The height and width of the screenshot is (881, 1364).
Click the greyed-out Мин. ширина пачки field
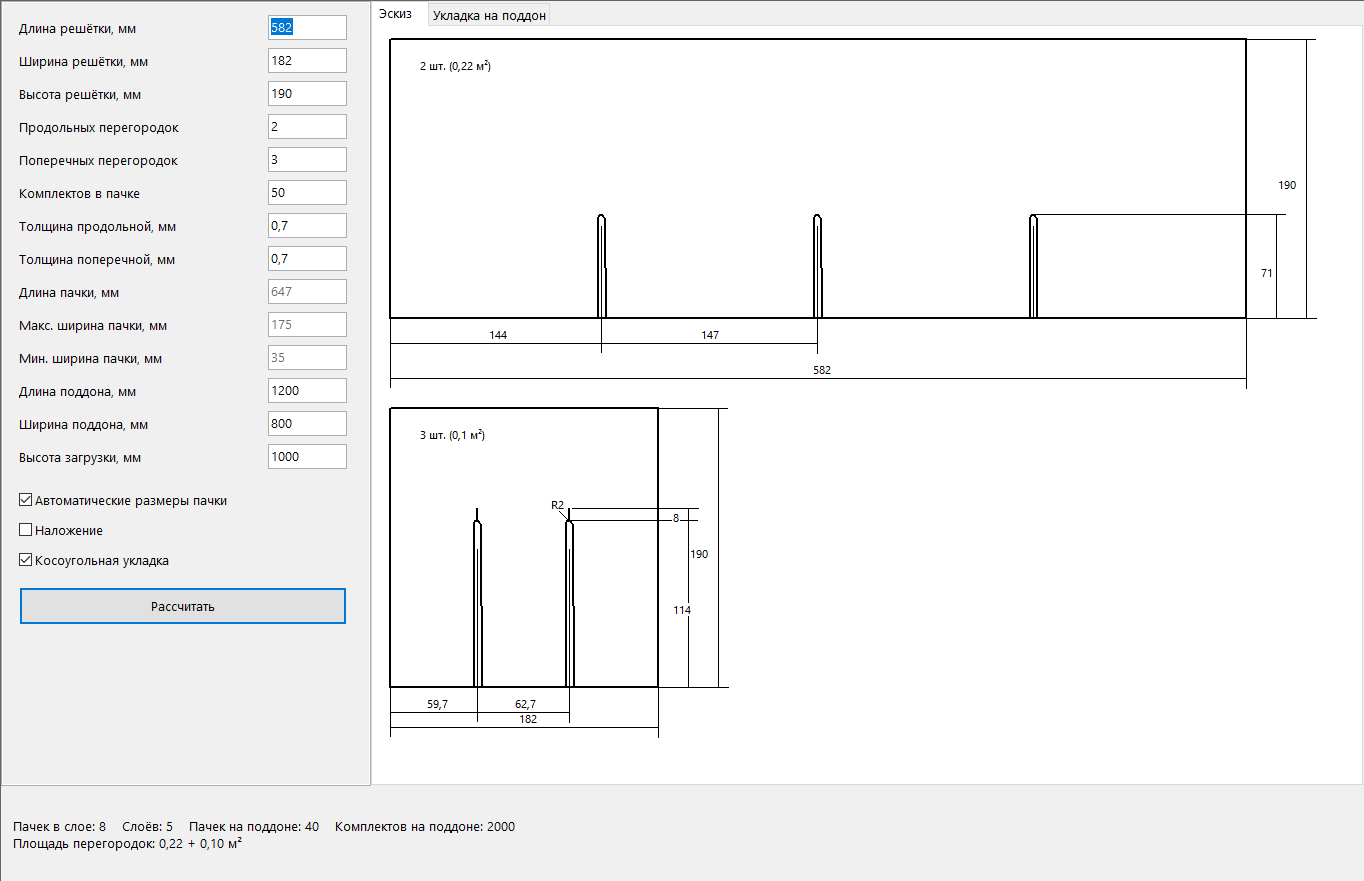click(x=307, y=358)
